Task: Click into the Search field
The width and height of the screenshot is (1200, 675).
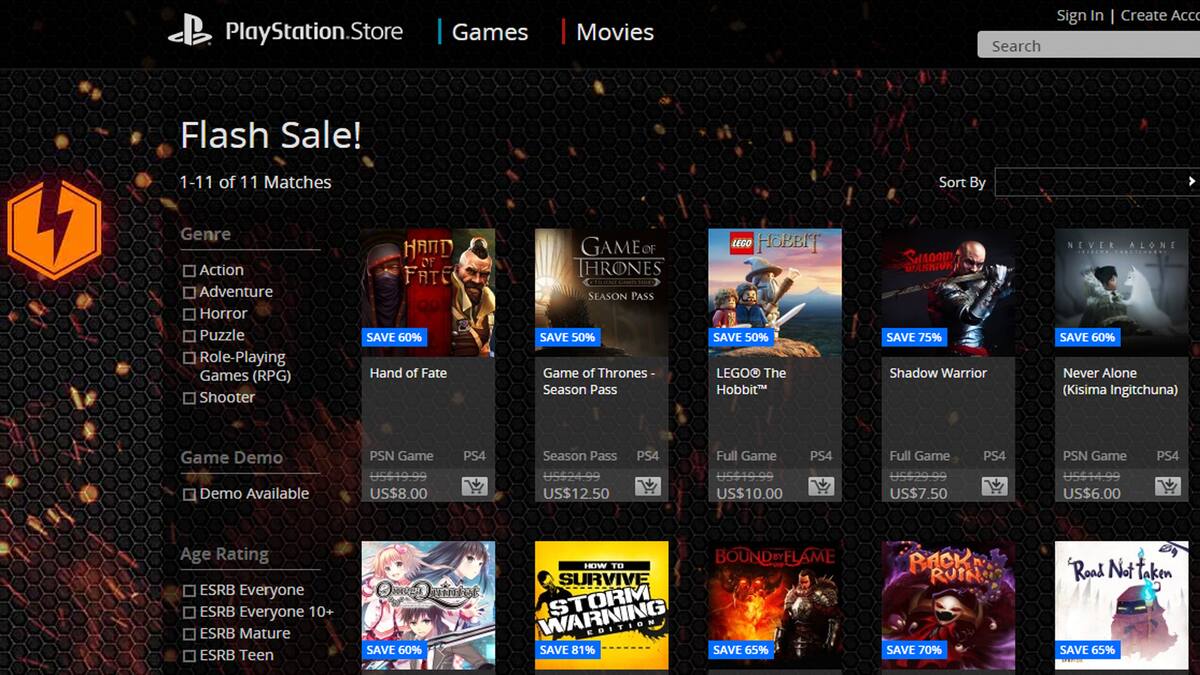Action: tap(1088, 45)
